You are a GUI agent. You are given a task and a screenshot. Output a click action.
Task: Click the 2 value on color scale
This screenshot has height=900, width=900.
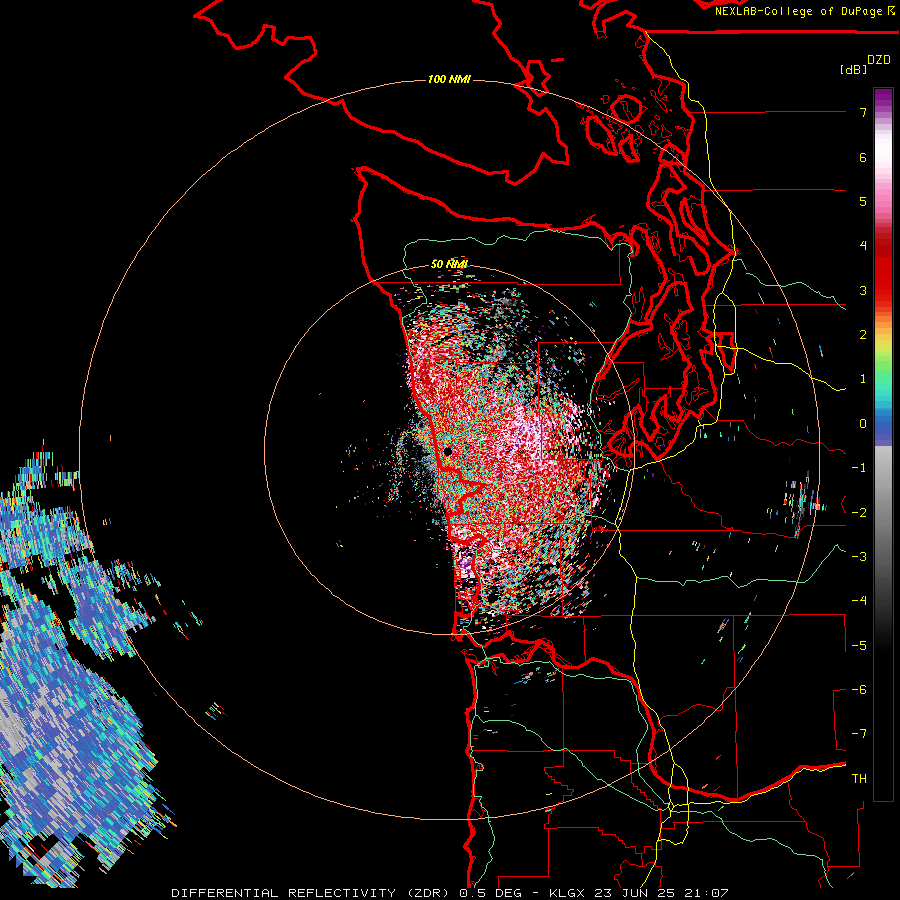(863, 335)
